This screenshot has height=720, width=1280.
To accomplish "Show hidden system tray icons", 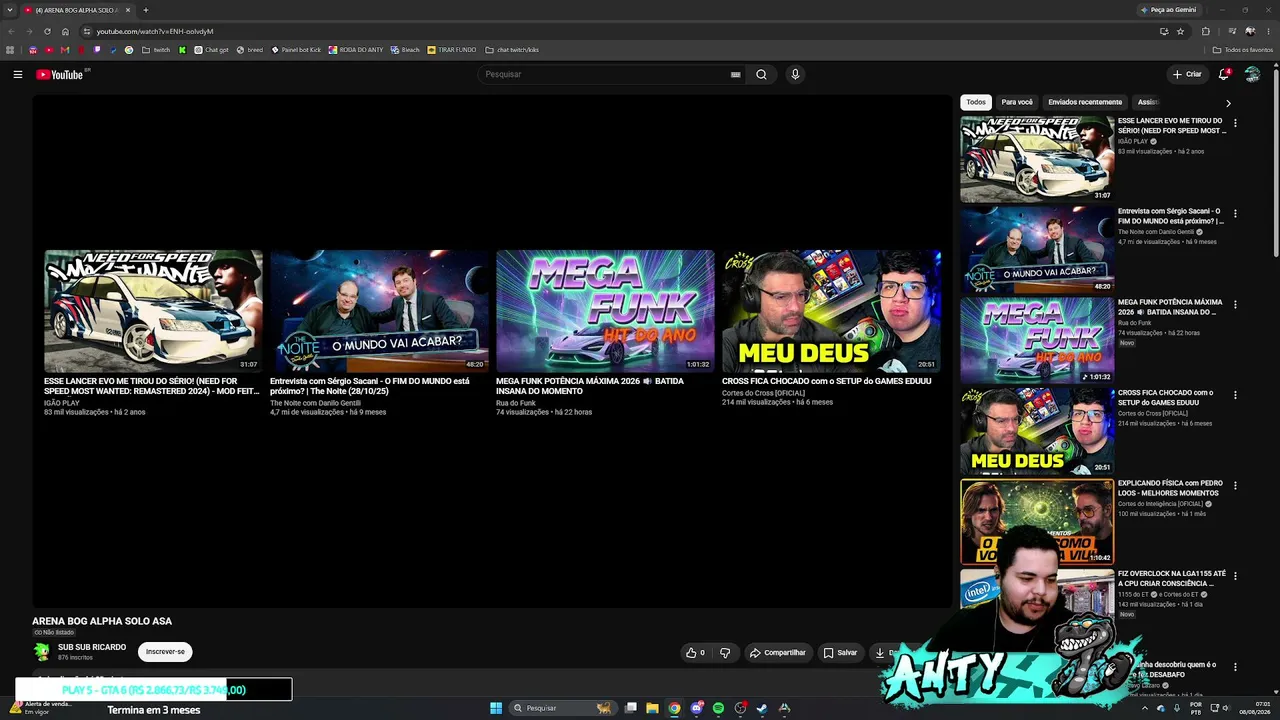I will click(1146, 708).
